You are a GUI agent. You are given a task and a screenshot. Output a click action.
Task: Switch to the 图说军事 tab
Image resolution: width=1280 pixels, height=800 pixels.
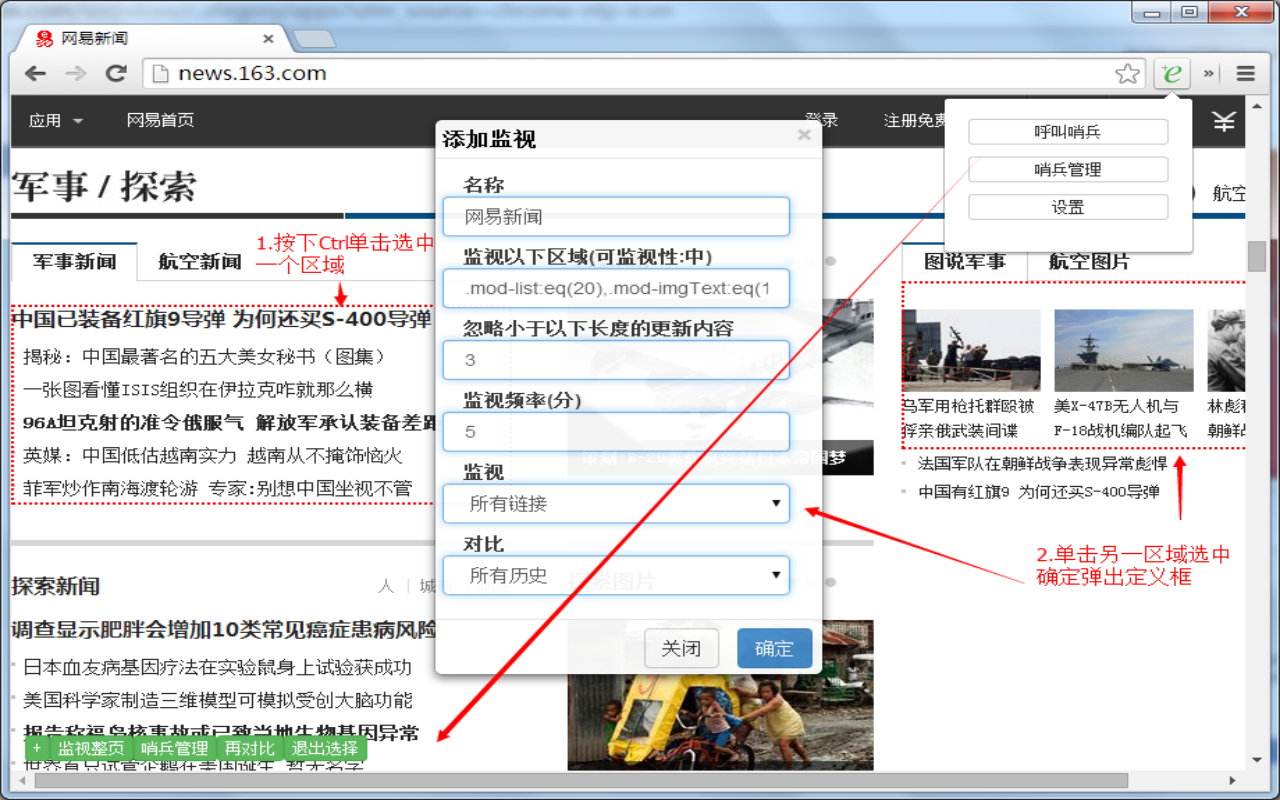tap(965, 262)
